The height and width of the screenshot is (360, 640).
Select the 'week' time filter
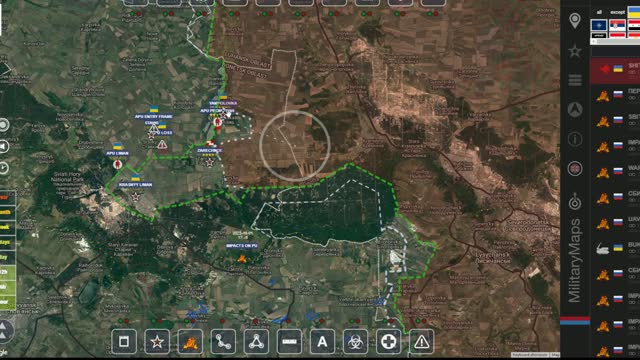pos(7,227)
